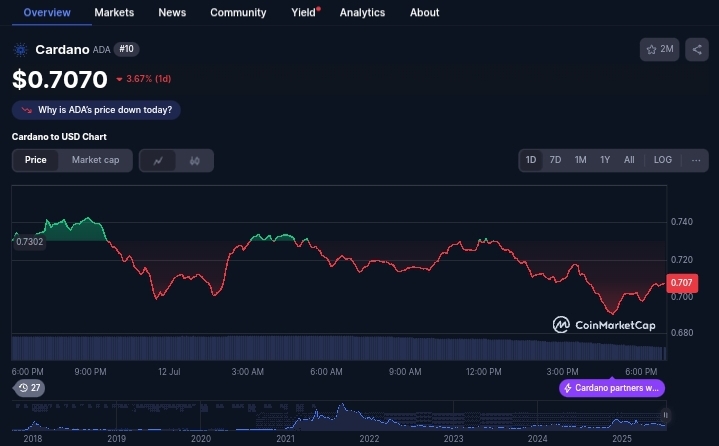Switch to line chart view icon
The image size is (719, 446).
(x=158, y=160)
